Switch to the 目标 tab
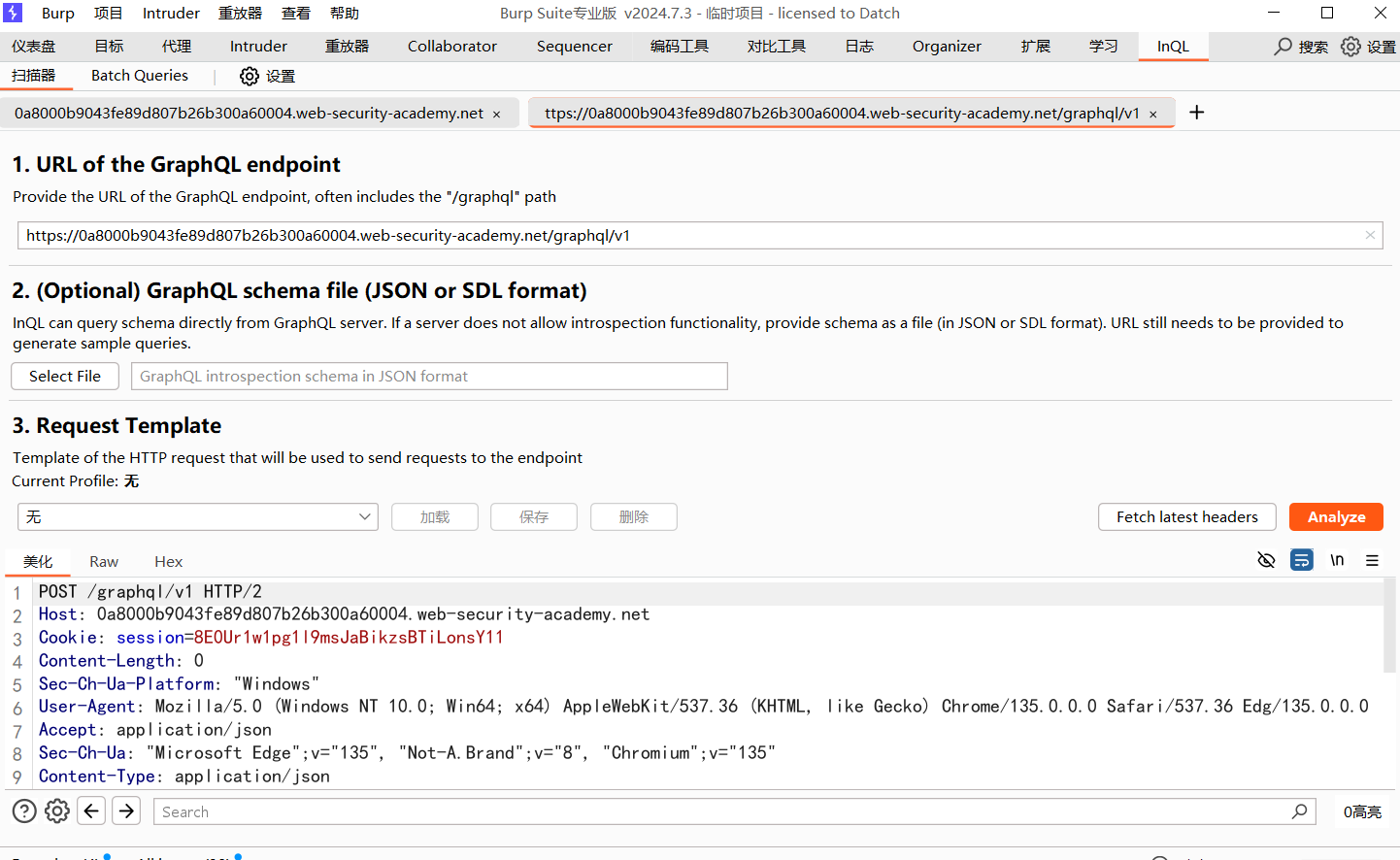Image resolution: width=1400 pixels, height=860 pixels. point(109,47)
